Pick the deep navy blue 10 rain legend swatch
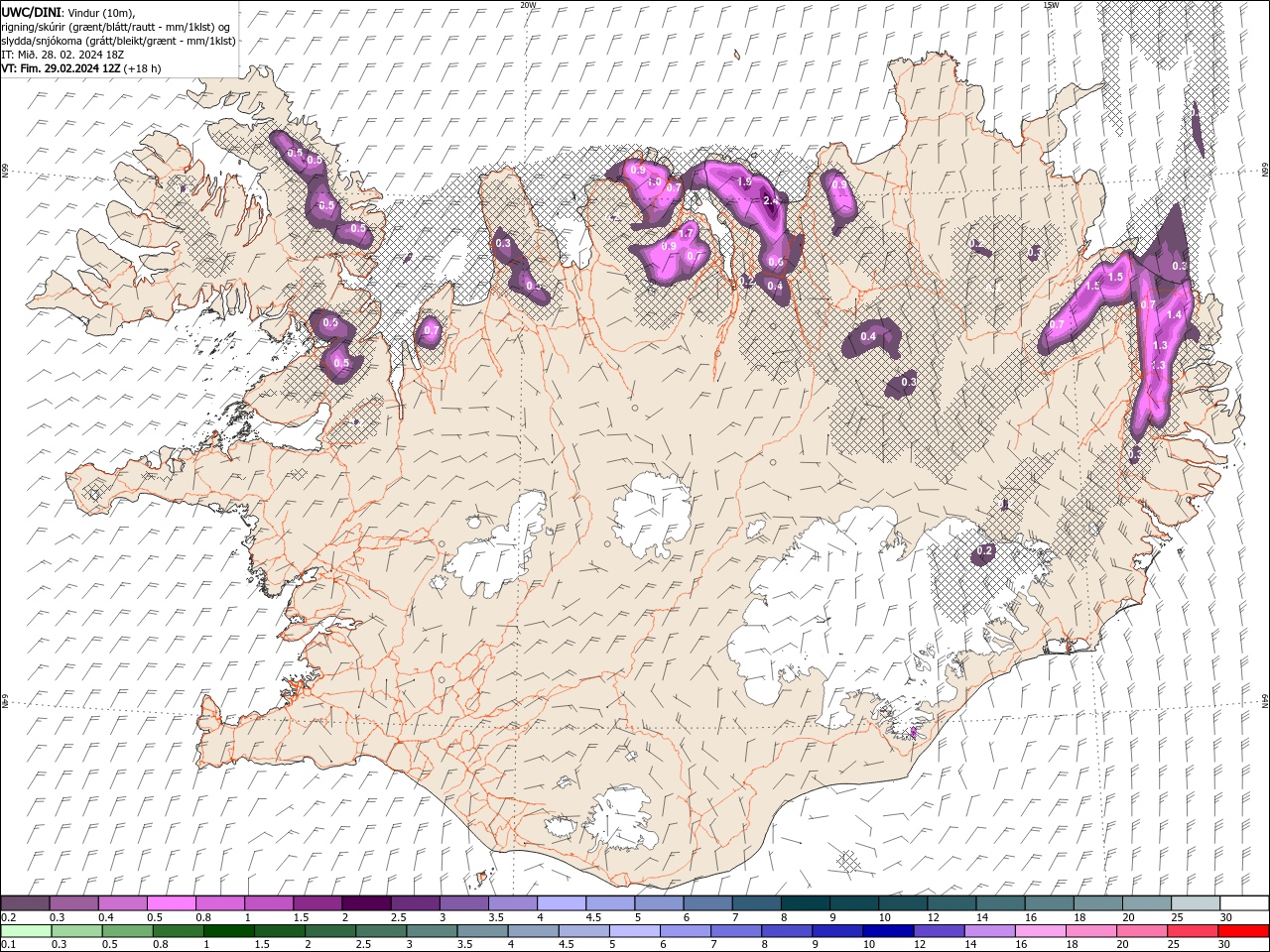This screenshot has height=952, width=1270. pos(887,931)
